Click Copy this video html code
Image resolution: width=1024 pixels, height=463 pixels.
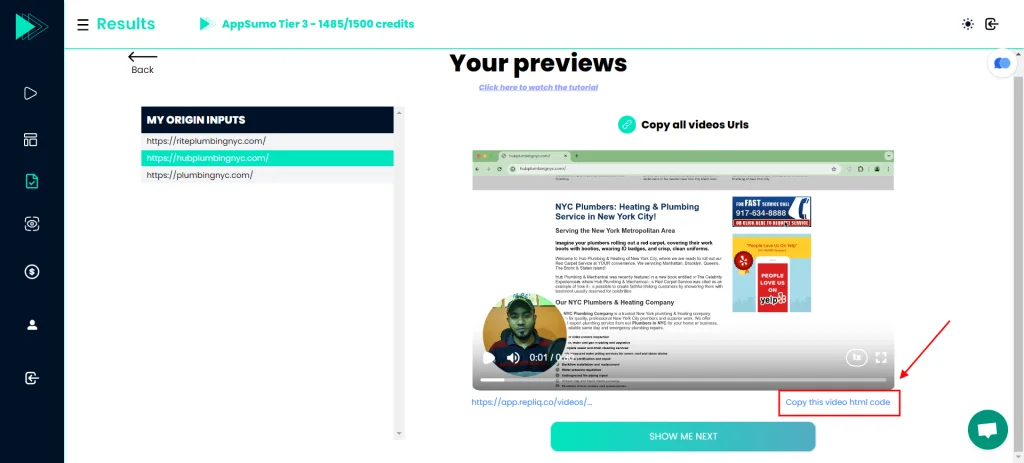tap(837, 402)
